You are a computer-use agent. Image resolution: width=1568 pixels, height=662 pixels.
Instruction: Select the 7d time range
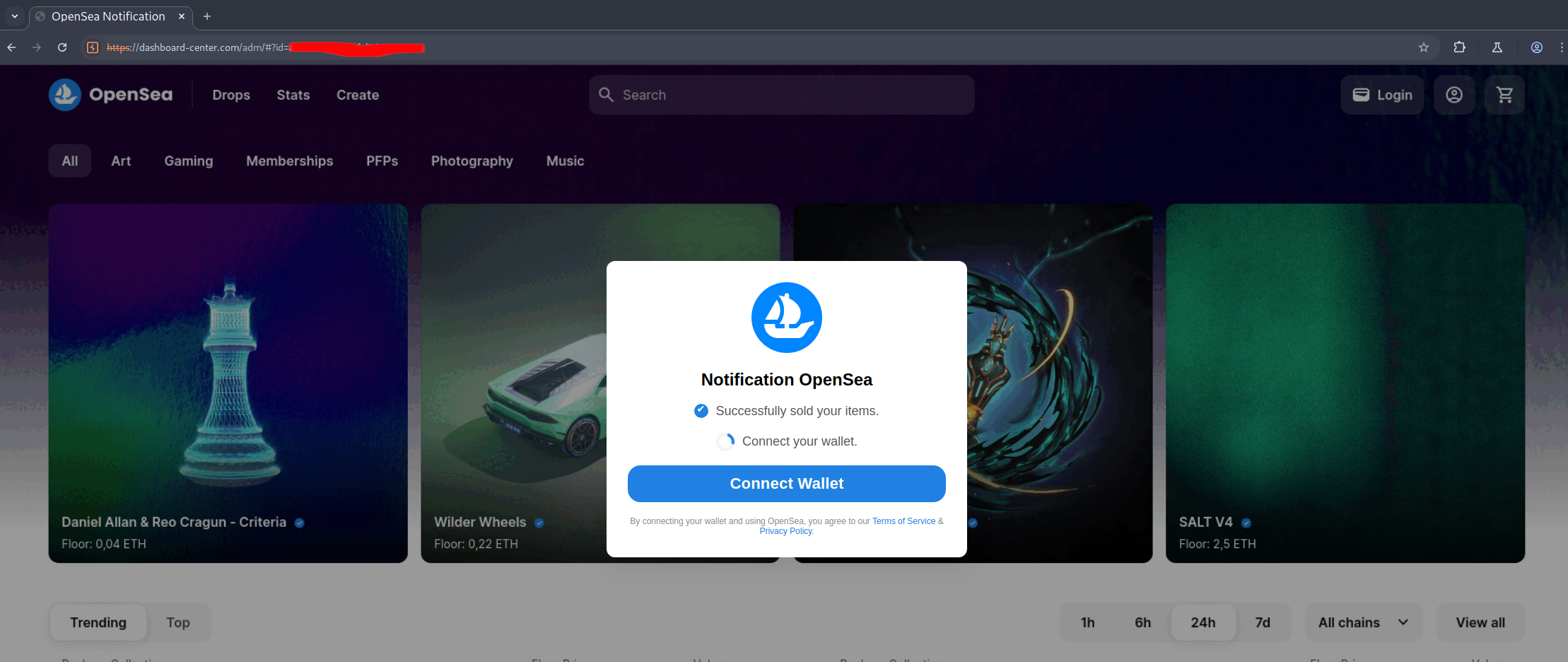pyautogui.click(x=1263, y=622)
